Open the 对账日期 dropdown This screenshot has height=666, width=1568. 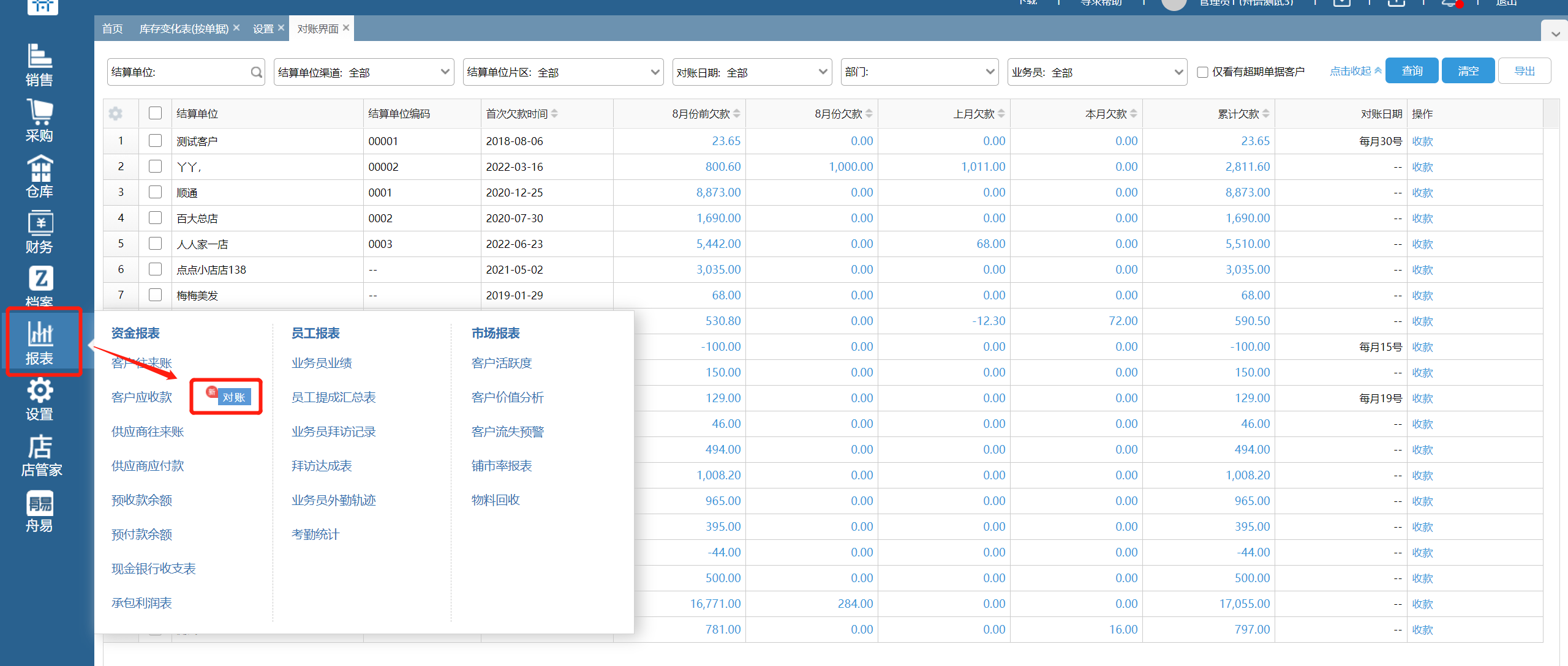(752, 72)
